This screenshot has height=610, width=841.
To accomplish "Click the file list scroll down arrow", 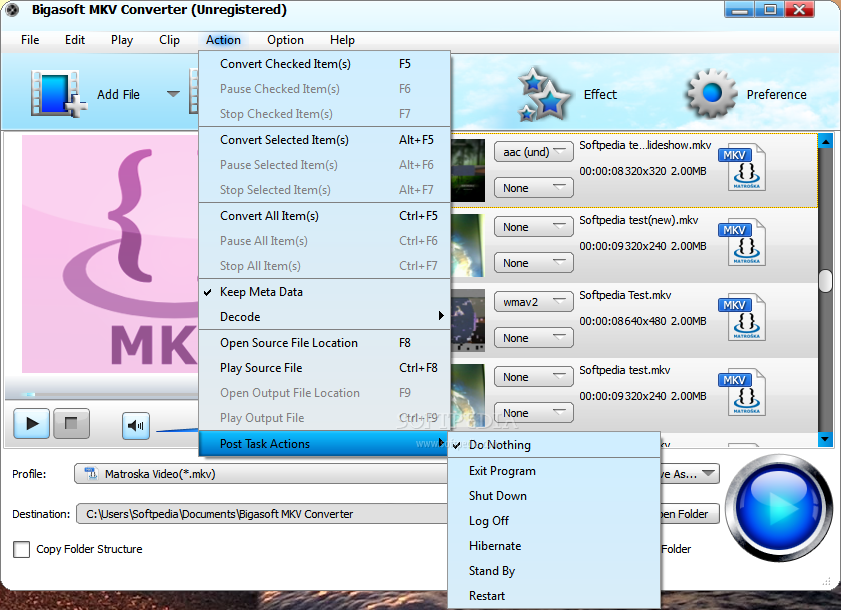I will pyautogui.click(x=825, y=439).
